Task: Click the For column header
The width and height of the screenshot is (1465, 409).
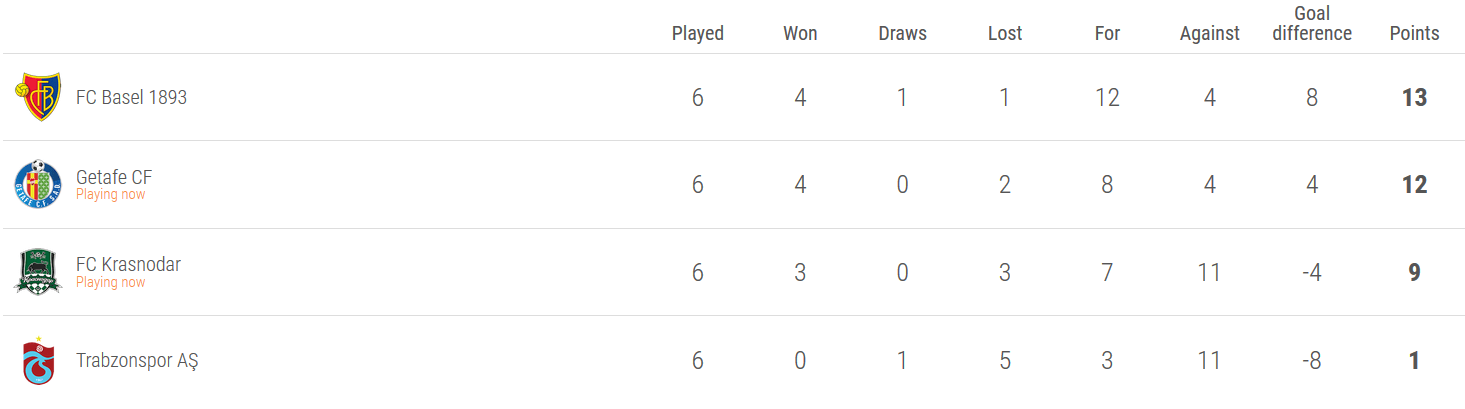Action: tap(1107, 33)
